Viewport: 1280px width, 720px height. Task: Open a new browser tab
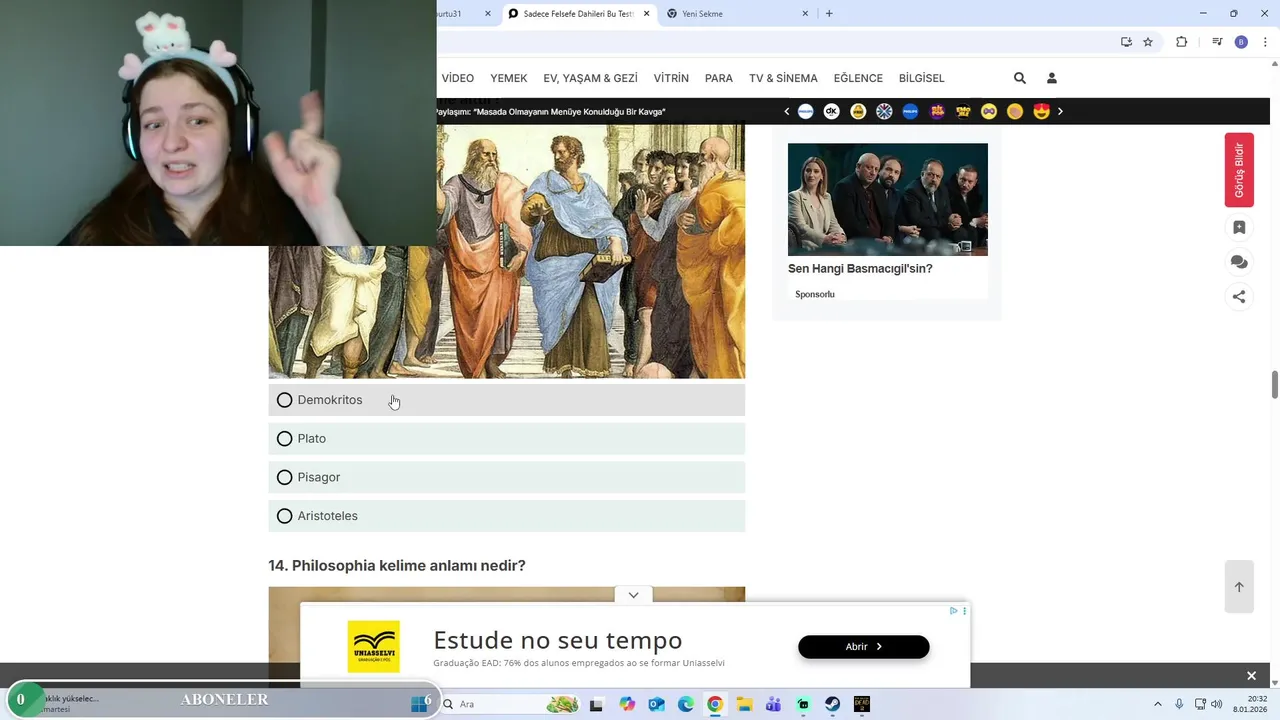coord(829,14)
